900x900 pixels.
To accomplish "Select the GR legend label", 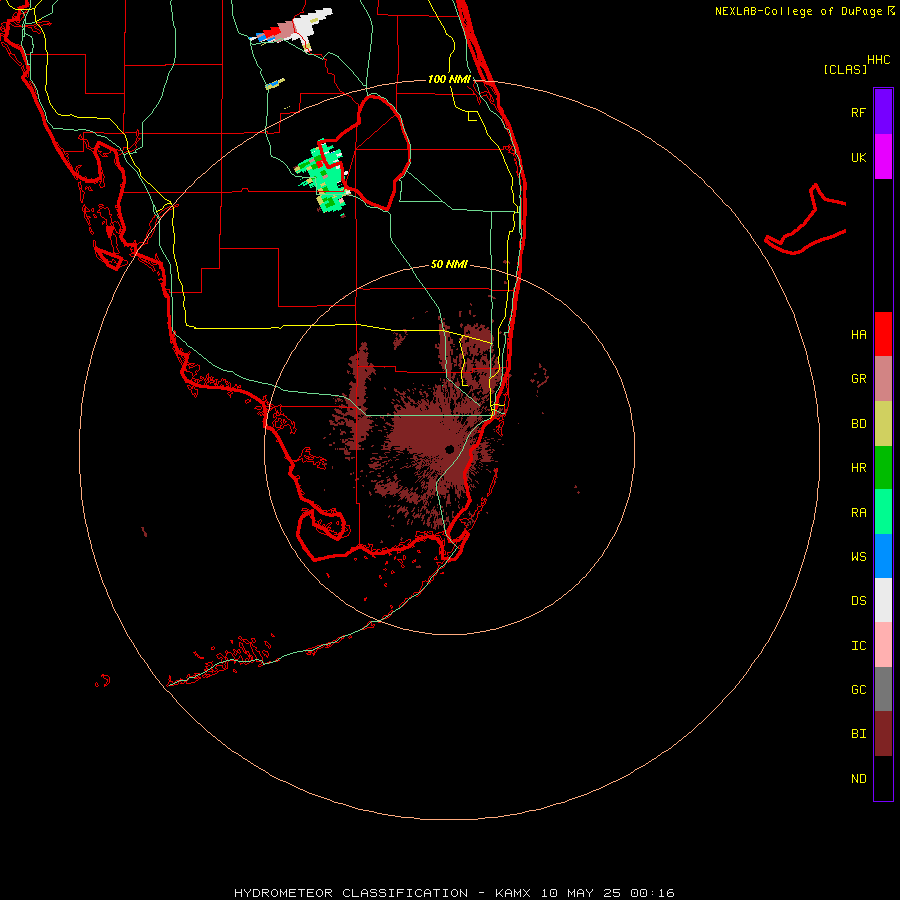I will (858, 379).
